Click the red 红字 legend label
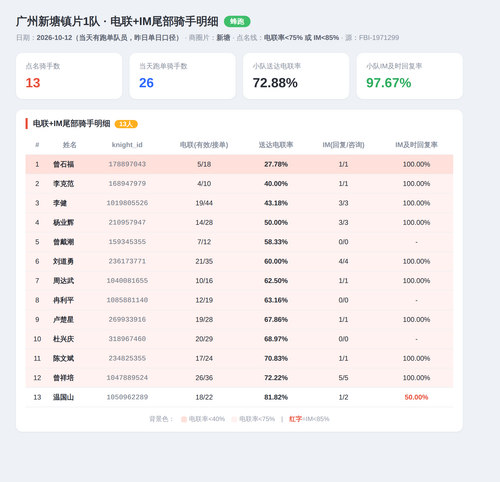500x482 pixels. pos(295,419)
